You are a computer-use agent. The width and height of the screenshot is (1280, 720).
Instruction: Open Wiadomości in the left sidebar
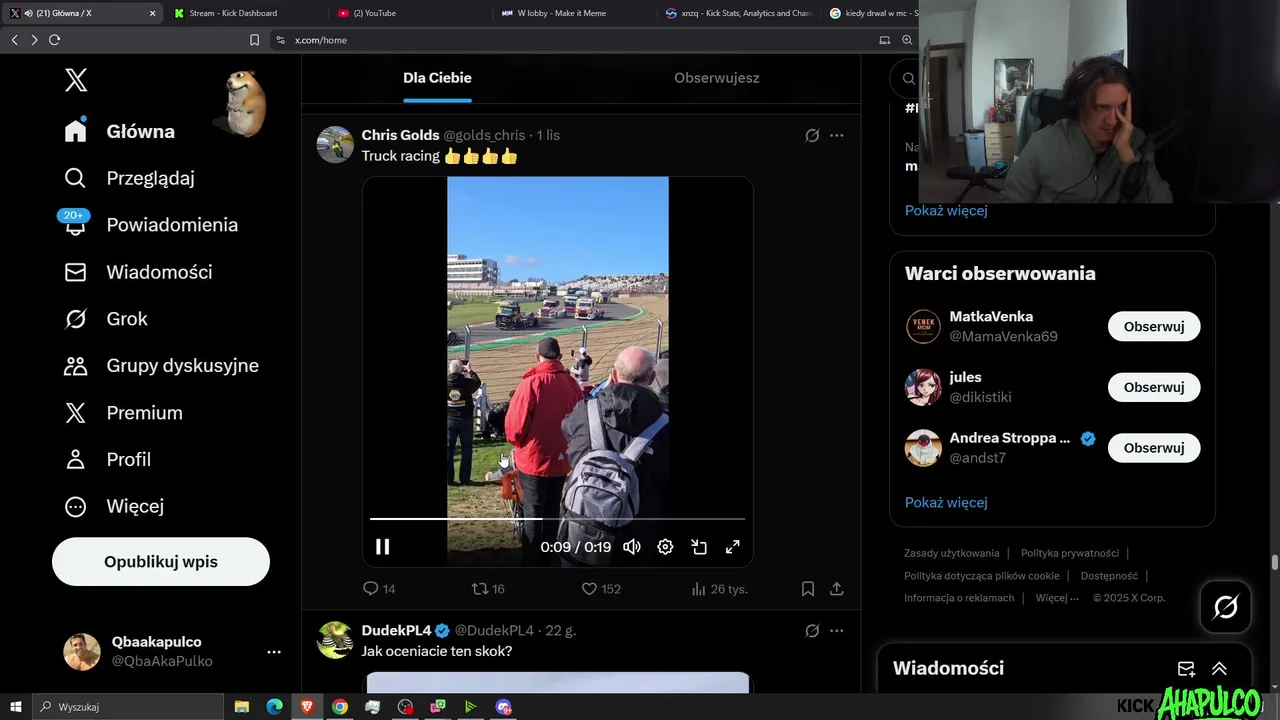coord(138,272)
